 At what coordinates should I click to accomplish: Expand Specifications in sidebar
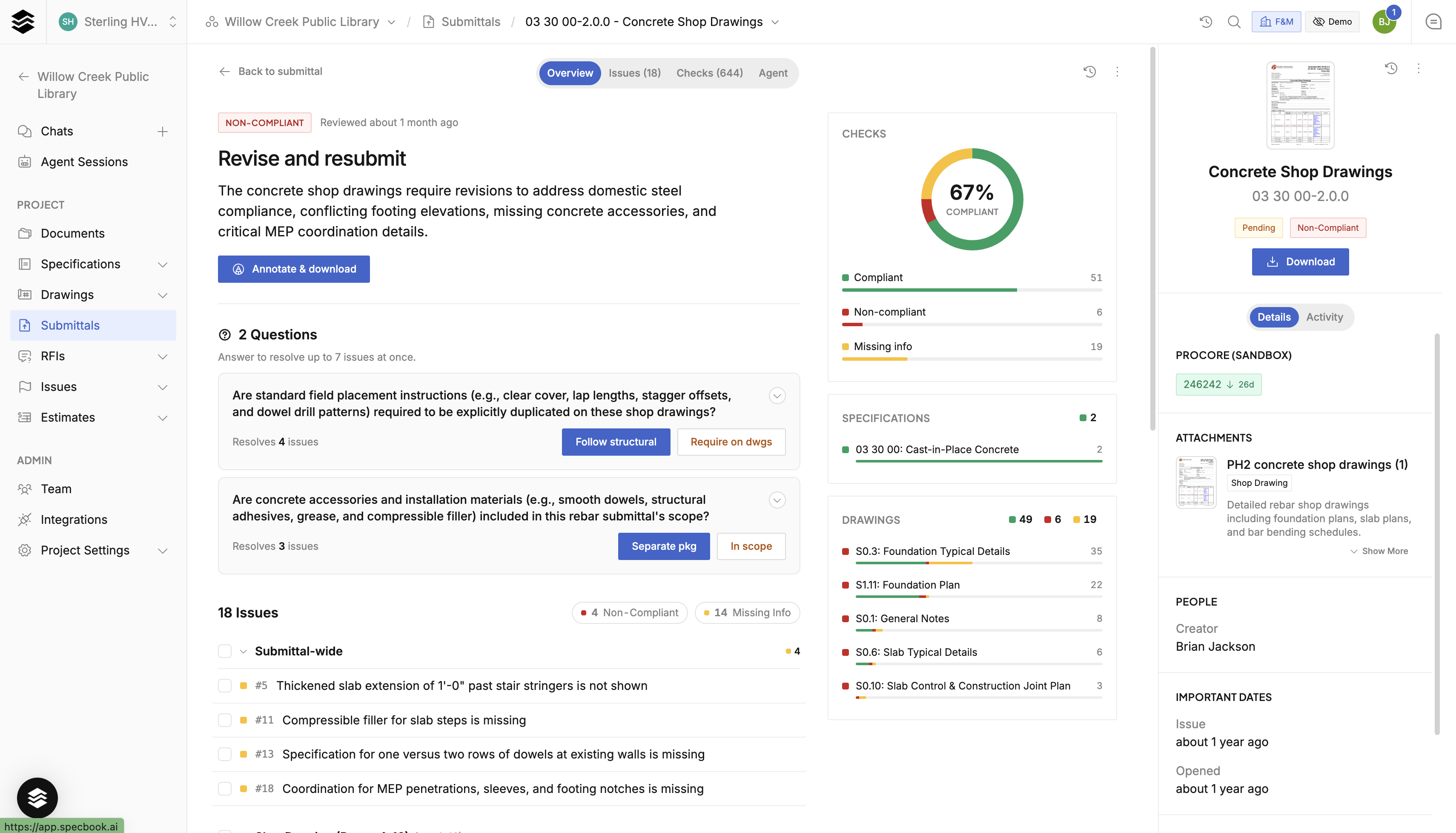(x=163, y=264)
